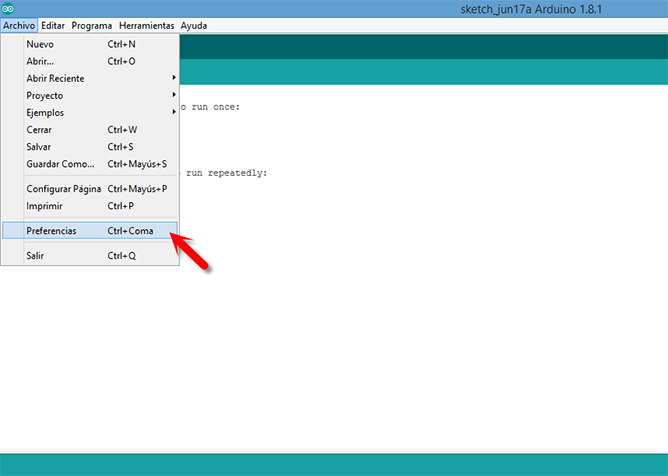The width and height of the screenshot is (668, 476).
Task: Click the 'run once:' comment text in editor
Action: (216, 107)
